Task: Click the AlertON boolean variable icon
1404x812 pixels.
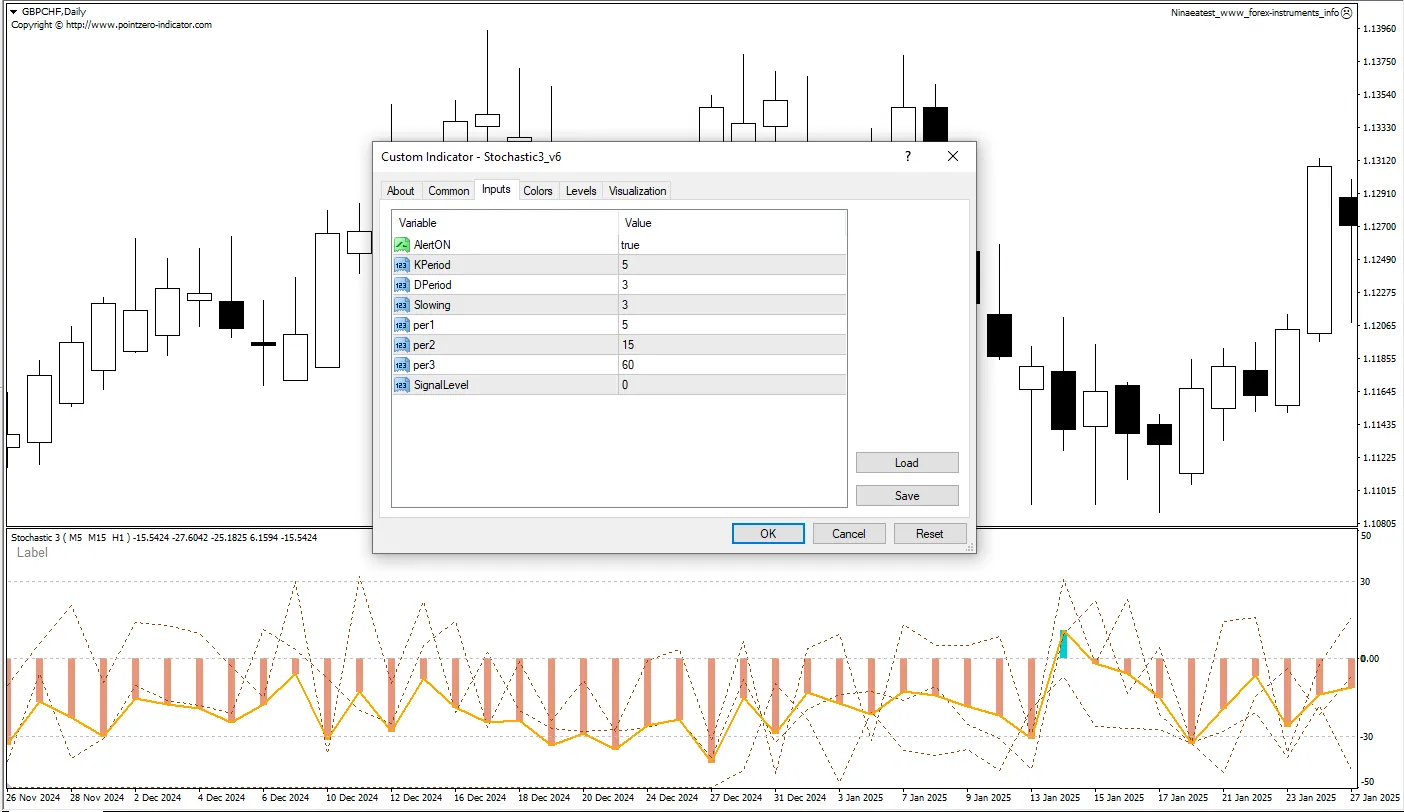Action: pos(402,245)
